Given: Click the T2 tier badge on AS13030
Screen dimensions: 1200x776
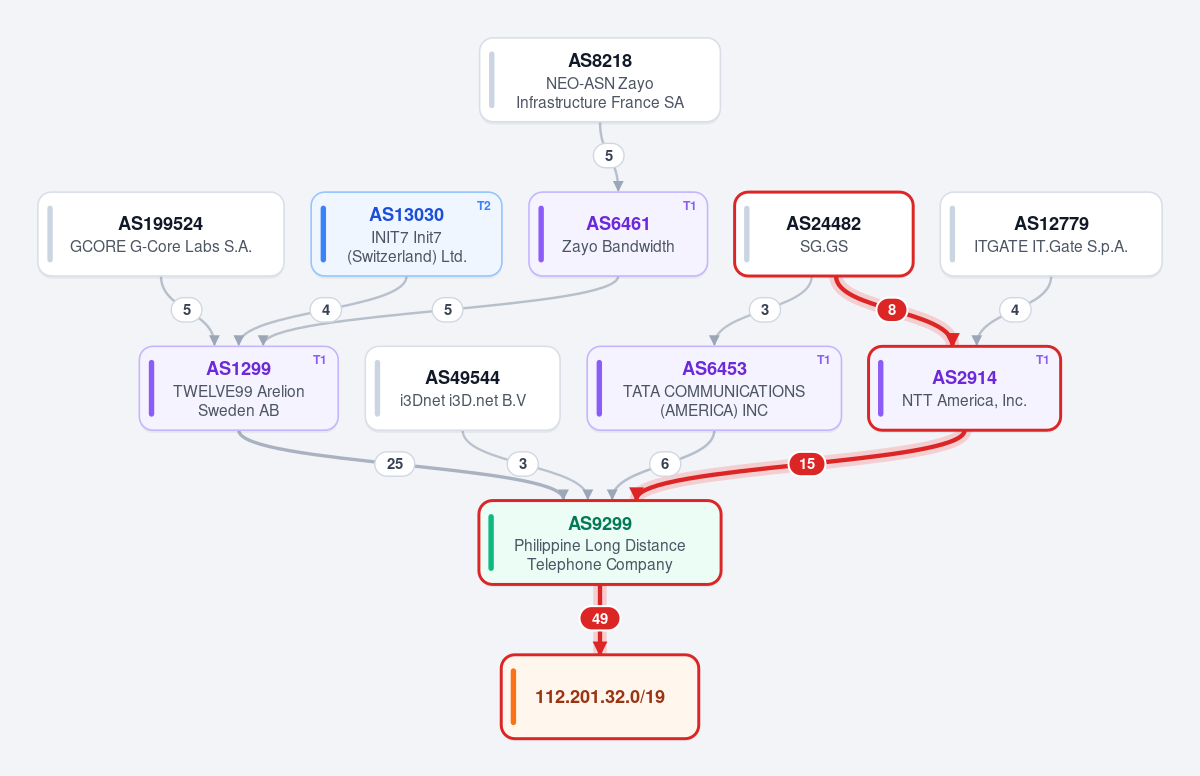Looking at the screenshot, I should coord(484,206).
